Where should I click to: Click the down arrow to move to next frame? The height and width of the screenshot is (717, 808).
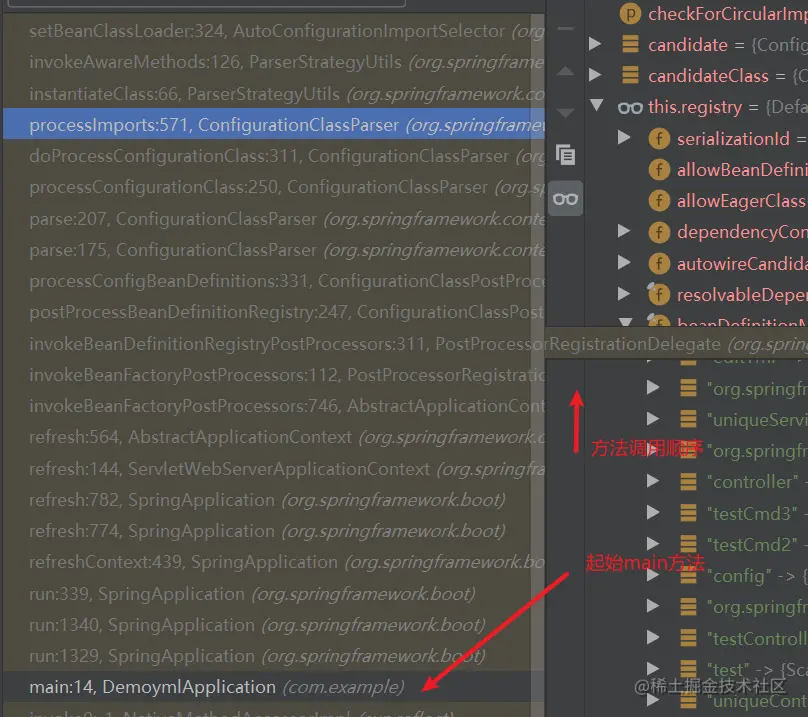[565, 113]
